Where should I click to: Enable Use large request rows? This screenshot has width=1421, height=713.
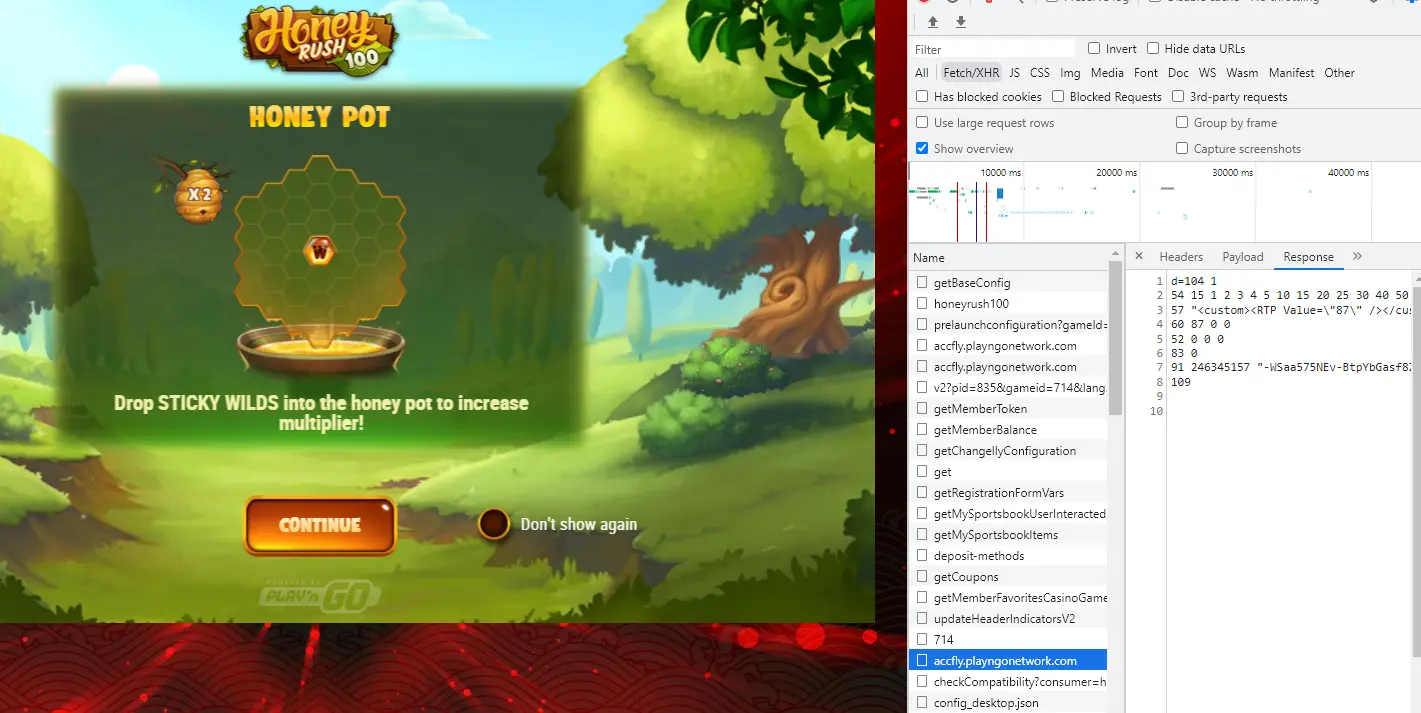[922, 122]
